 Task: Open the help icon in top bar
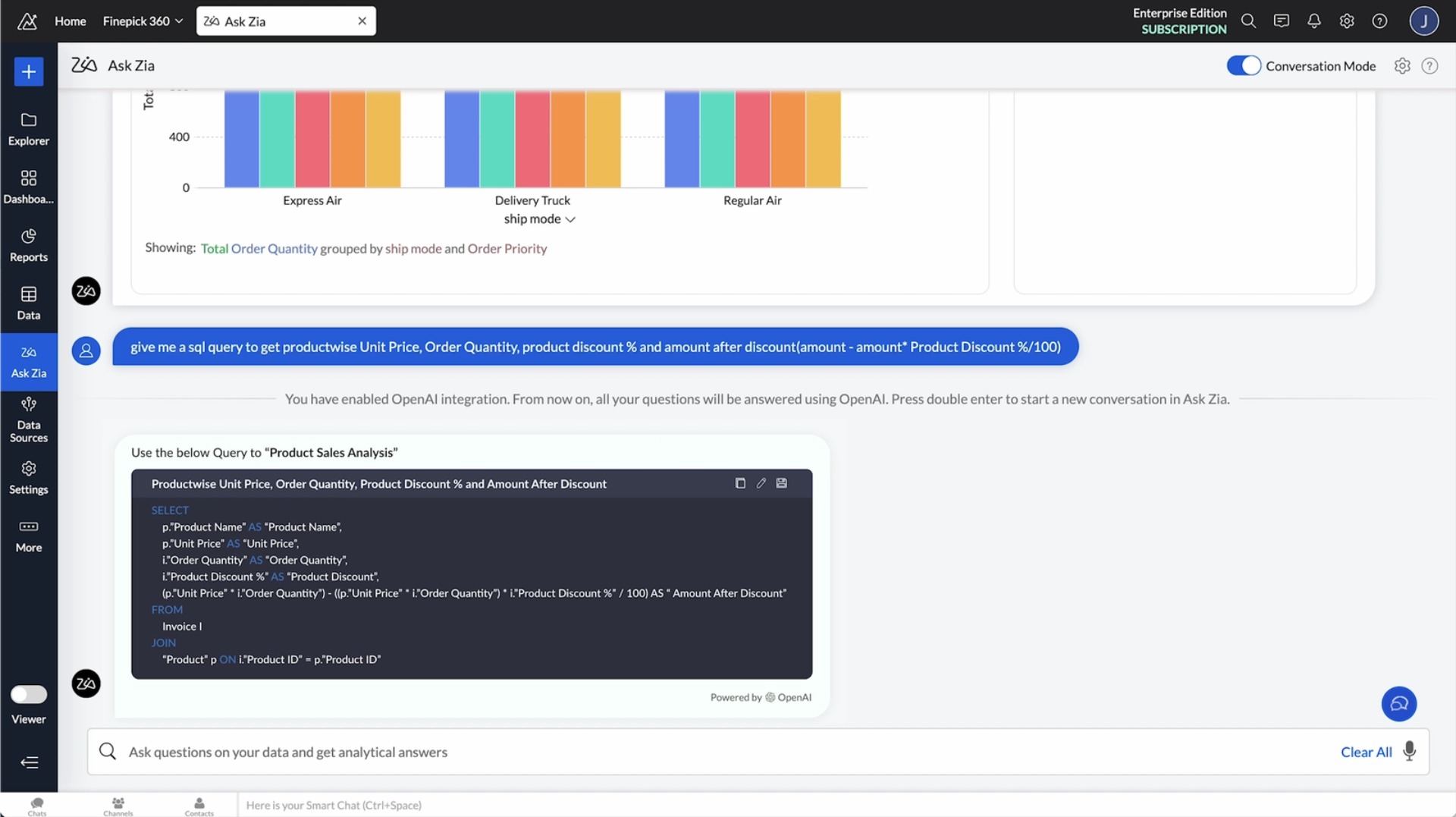tap(1379, 21)
